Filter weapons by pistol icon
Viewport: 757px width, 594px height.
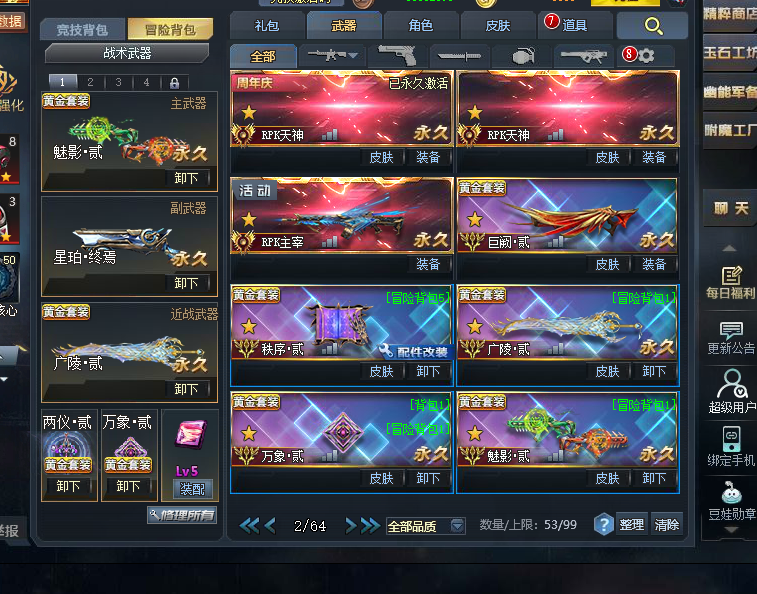point(397,56)
